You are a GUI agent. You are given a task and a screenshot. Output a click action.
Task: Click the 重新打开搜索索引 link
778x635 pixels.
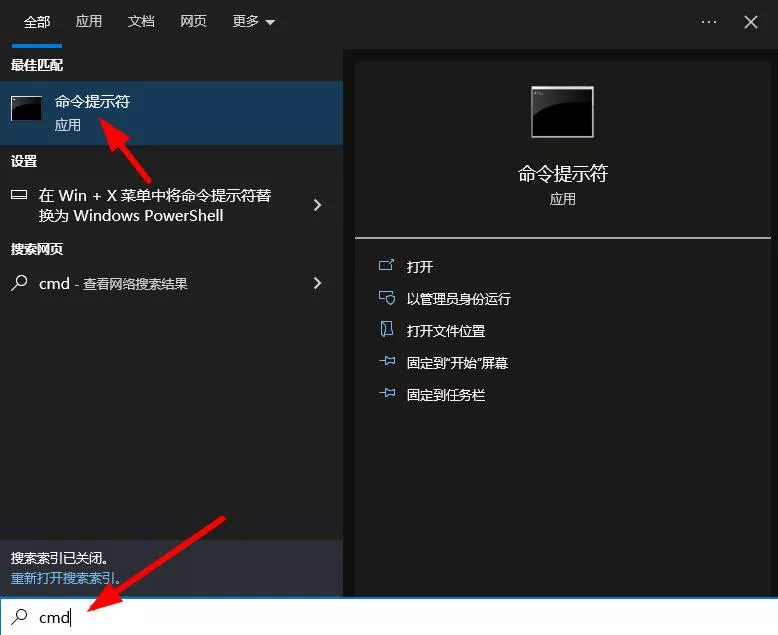(x=65, y=578)
